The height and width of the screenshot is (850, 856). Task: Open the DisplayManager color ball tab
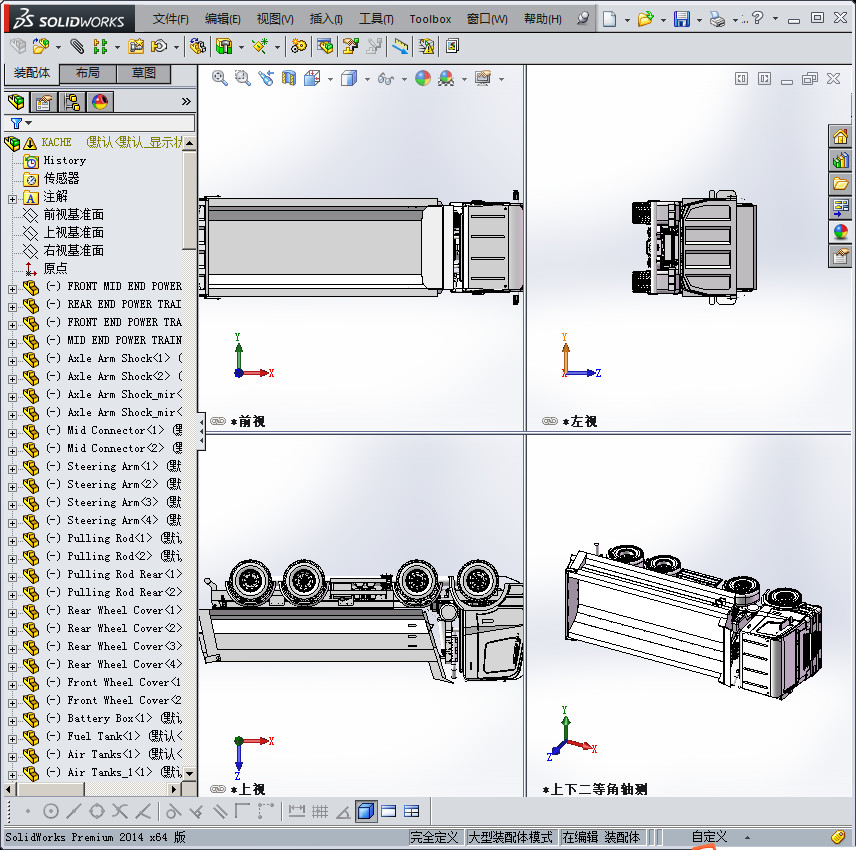click(100, 102)
